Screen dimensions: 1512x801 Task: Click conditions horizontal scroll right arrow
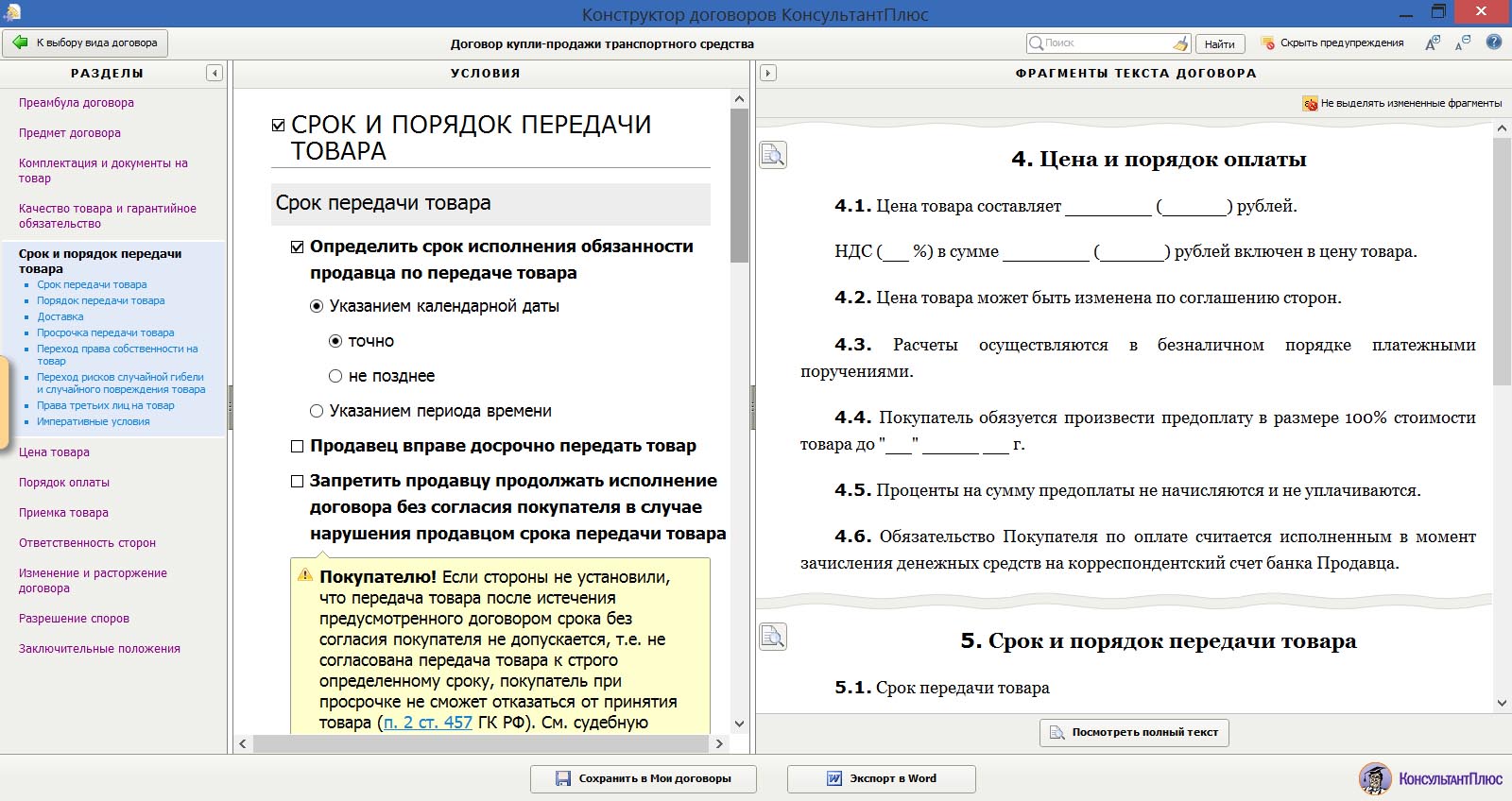click(720, 743)
